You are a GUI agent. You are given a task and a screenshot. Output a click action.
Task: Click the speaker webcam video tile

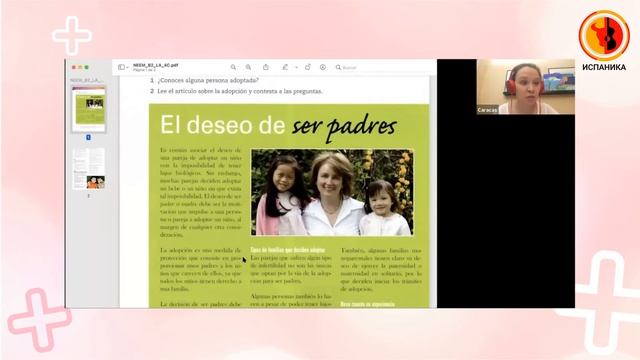click(x=526, y=87)
